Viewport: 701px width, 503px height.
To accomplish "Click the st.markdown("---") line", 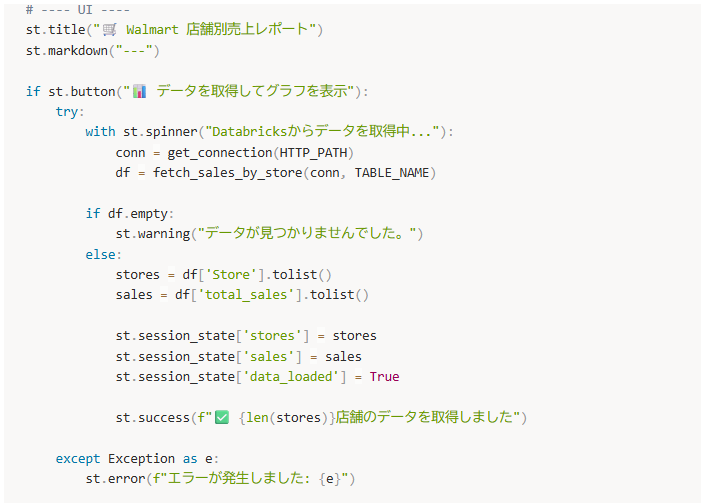I will 93,51.
